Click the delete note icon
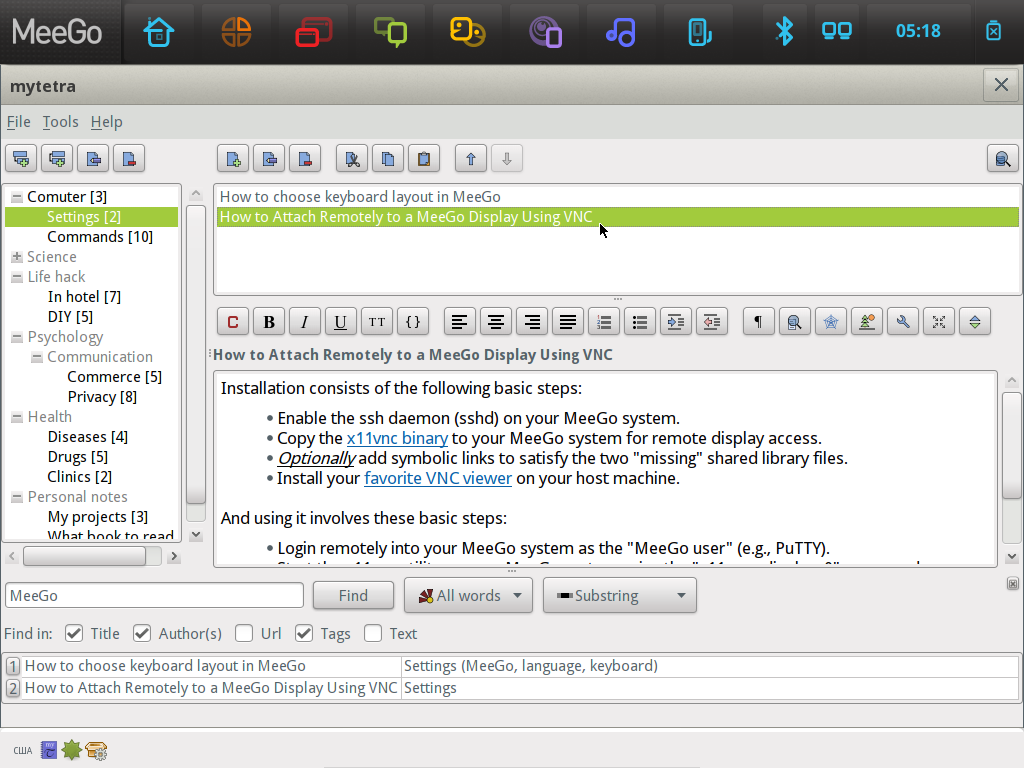1024x768 pixels. coord(305,159)
